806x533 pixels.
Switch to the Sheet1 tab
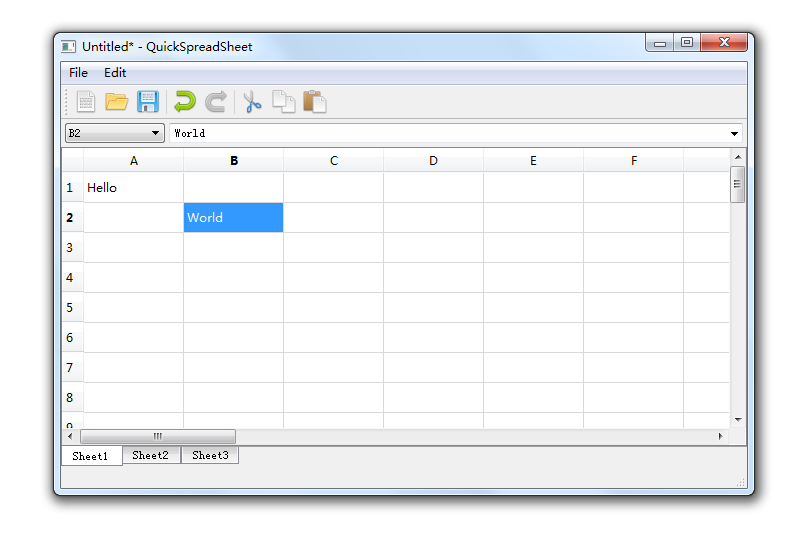[x=91, y=456]
